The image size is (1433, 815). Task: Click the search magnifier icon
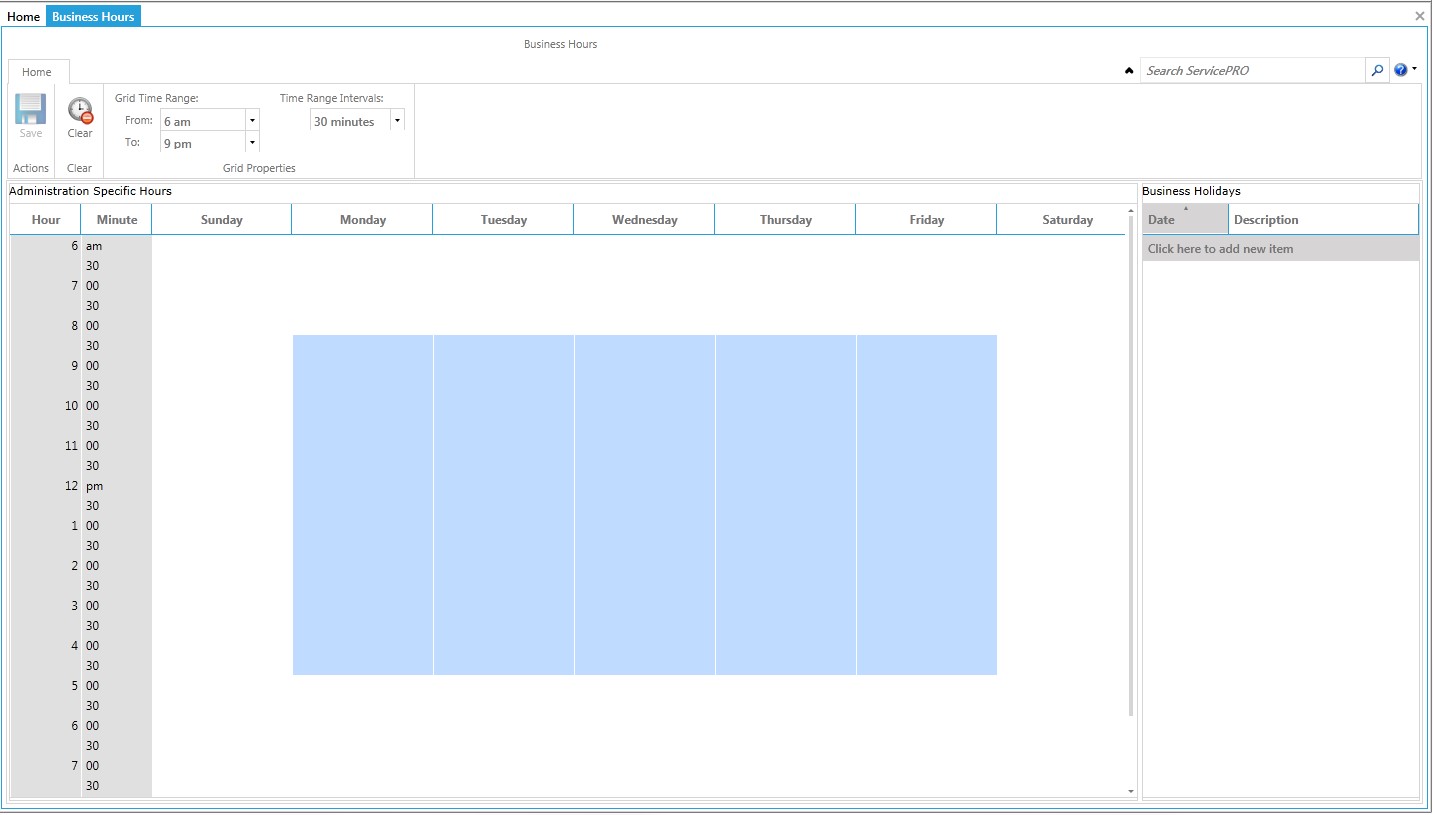point(1377,70)
